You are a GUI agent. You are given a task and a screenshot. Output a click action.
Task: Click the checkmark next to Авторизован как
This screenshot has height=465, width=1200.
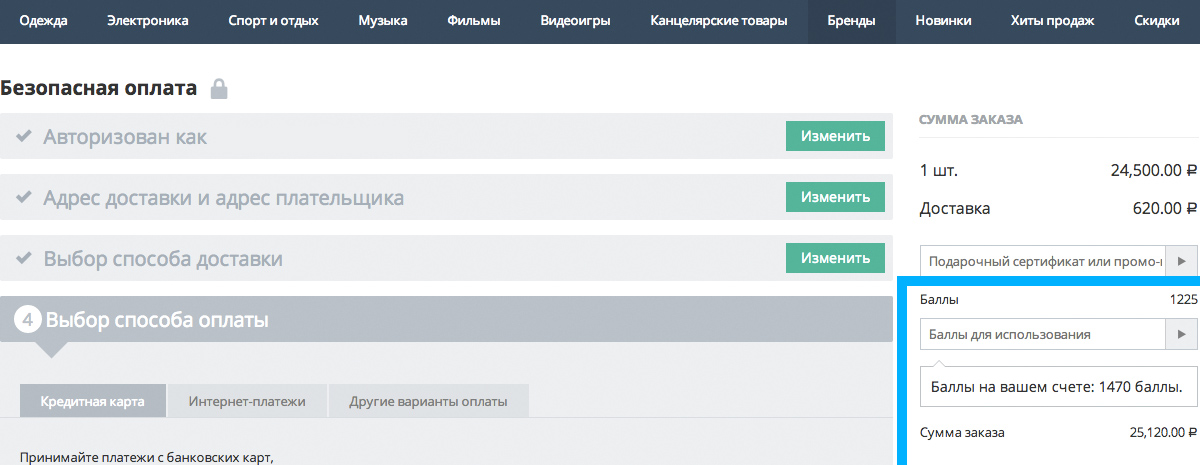click(x=23, y=137)
